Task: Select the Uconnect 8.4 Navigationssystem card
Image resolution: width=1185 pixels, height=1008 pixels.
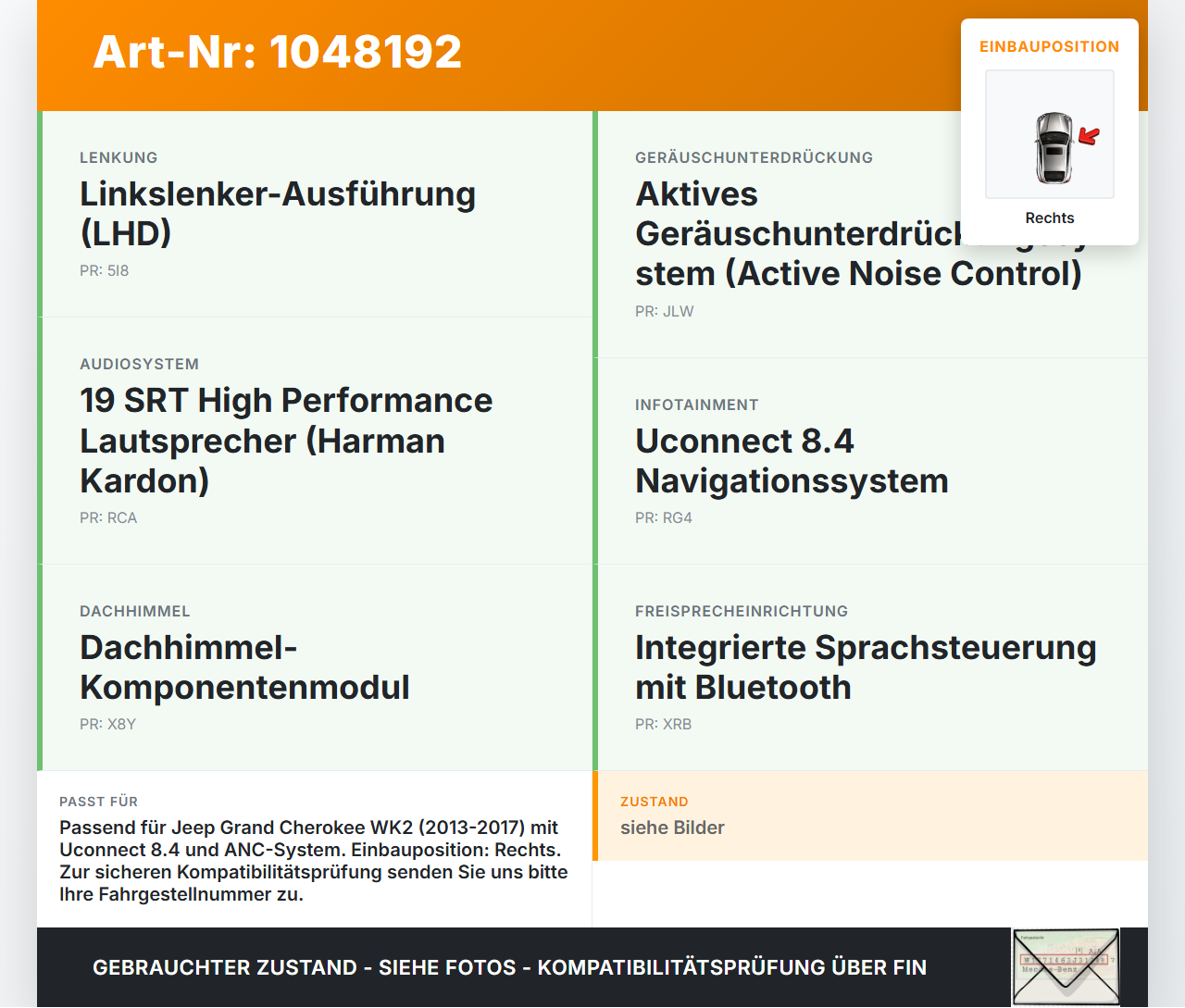Action: coord(870,461)
